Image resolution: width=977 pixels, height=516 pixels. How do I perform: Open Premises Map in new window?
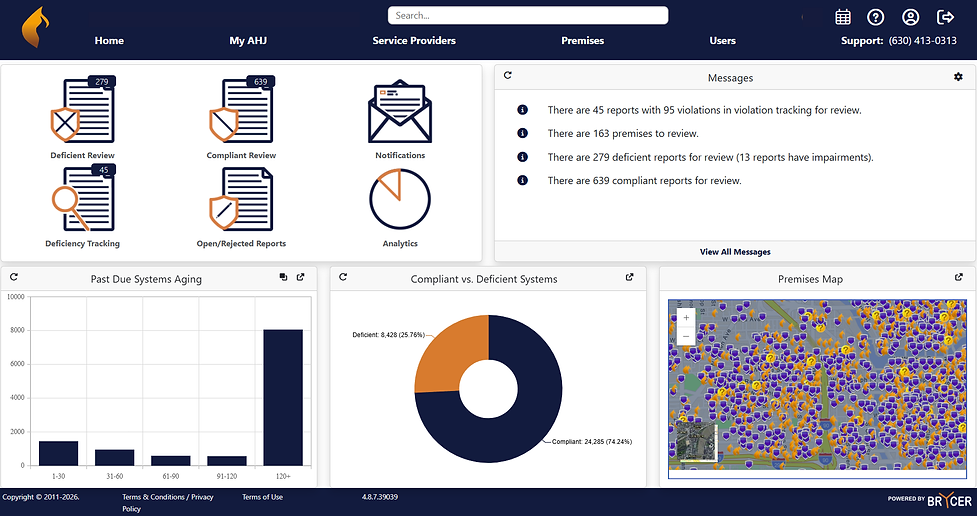(x=958, y=277)
